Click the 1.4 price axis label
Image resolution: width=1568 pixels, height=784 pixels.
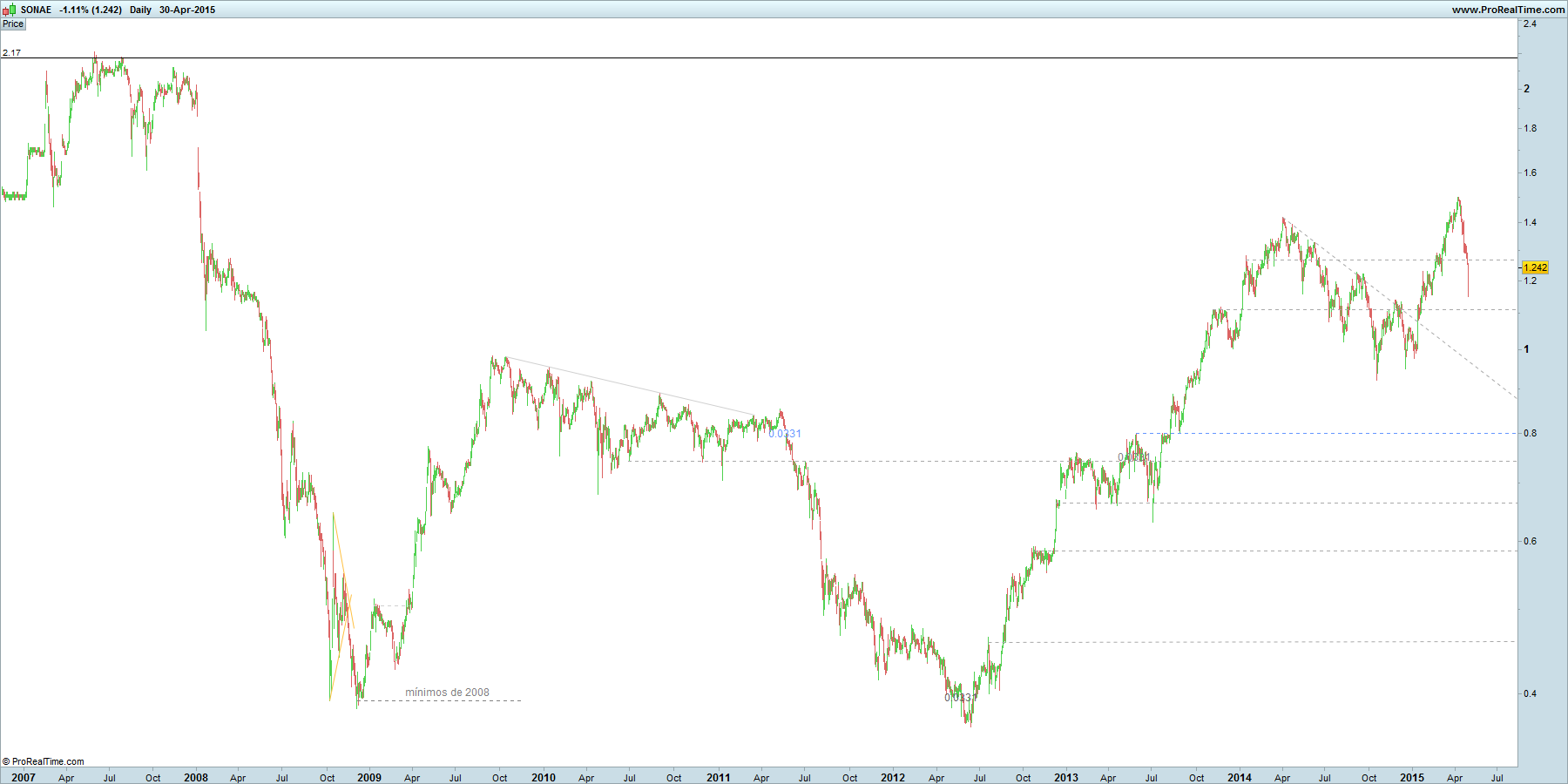pos(1530,222)
